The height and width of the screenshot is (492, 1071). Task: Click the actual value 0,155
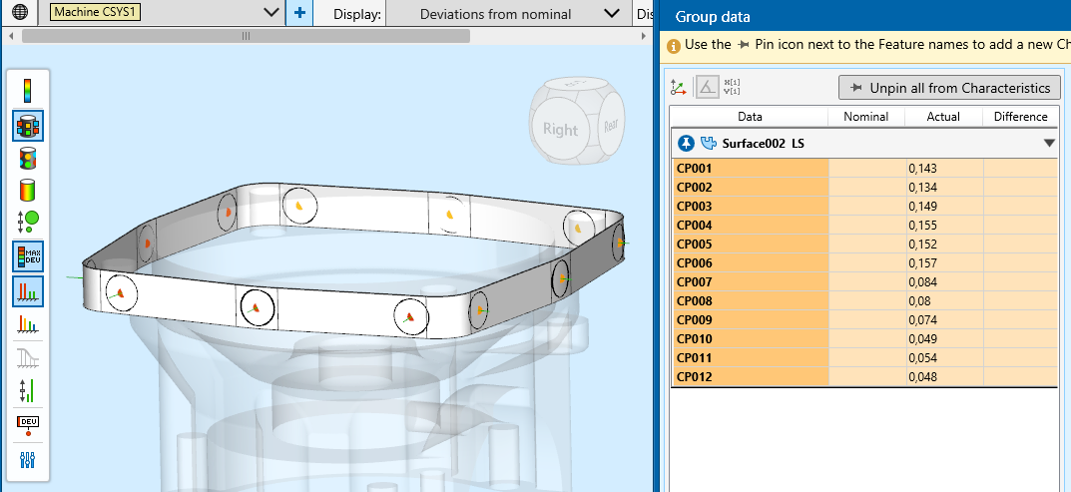[x=922, y=226]
